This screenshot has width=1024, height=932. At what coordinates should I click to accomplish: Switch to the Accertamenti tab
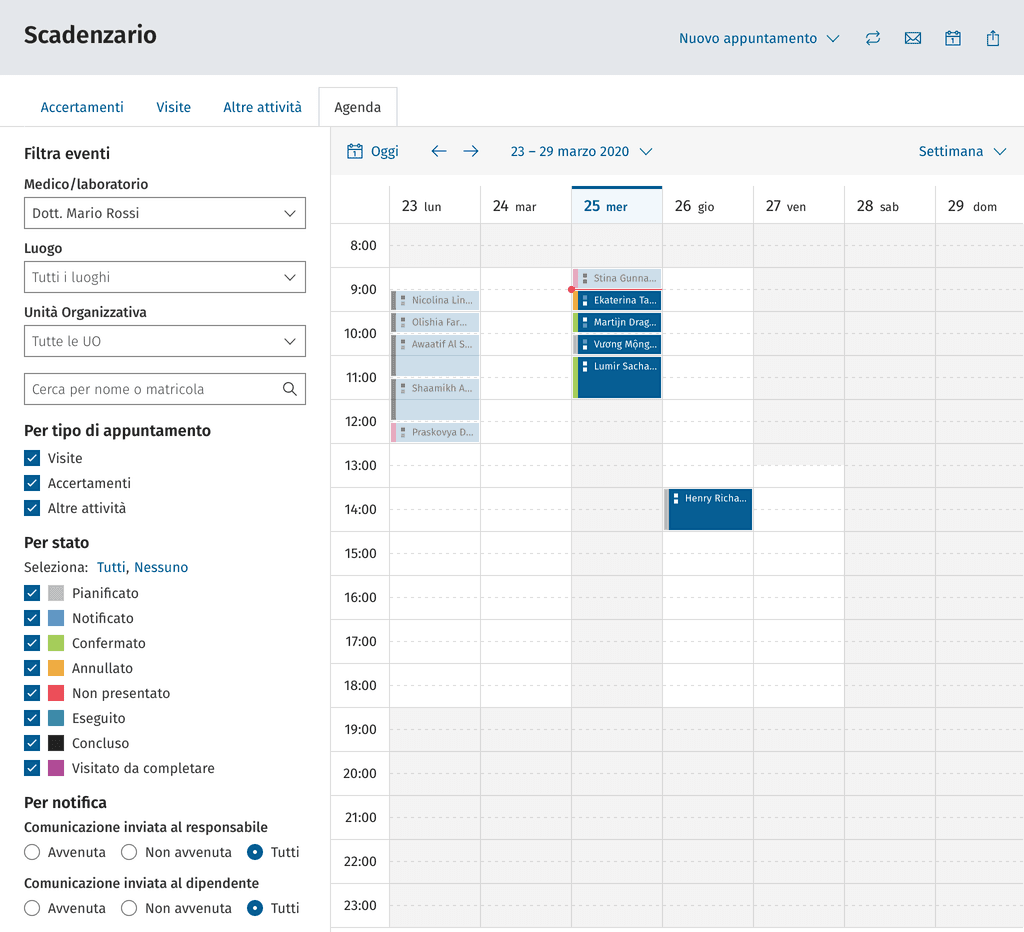(82, 107)
